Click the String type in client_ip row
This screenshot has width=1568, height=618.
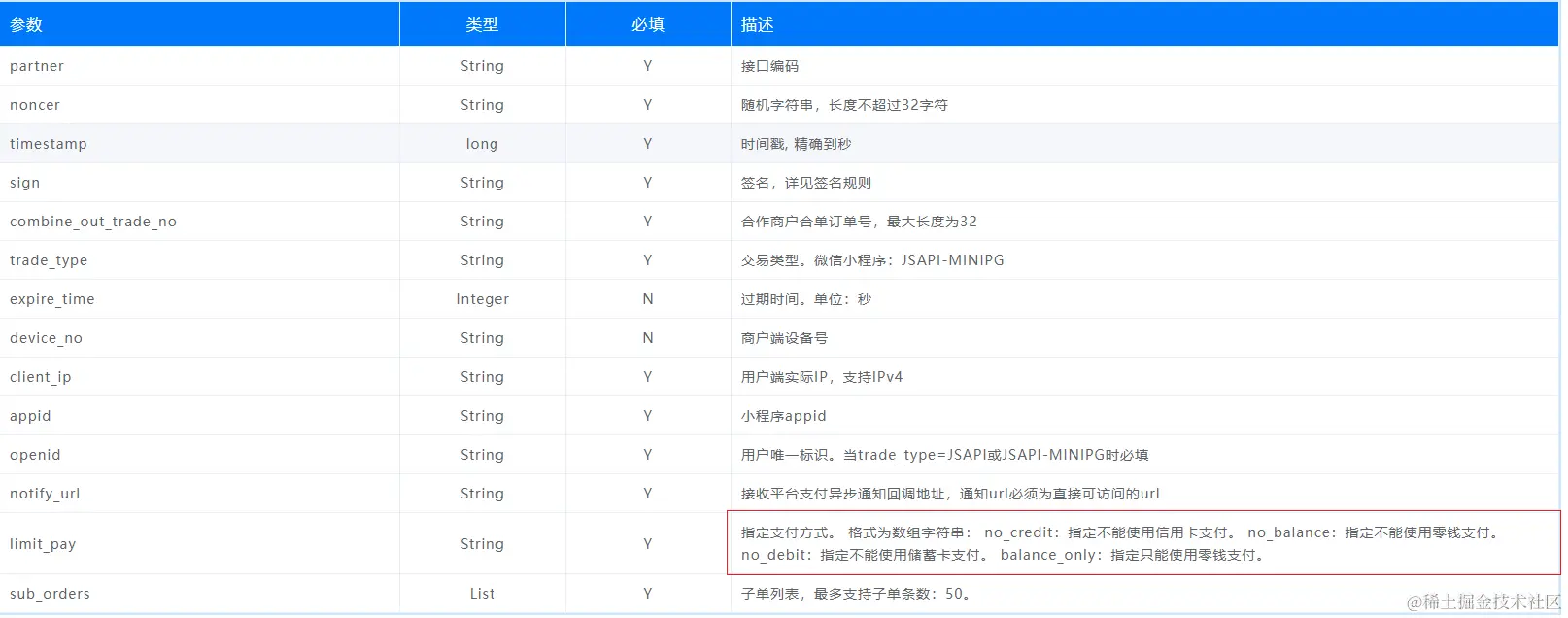482,377
